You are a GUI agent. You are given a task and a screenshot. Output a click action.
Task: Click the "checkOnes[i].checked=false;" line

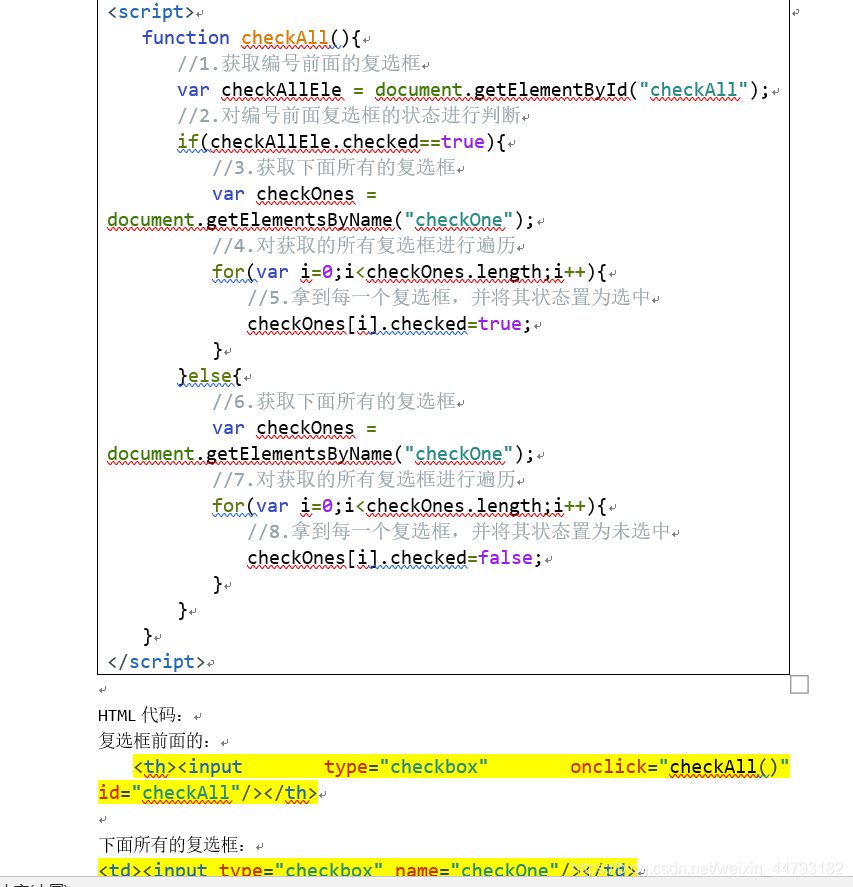[x=395, y=558]
